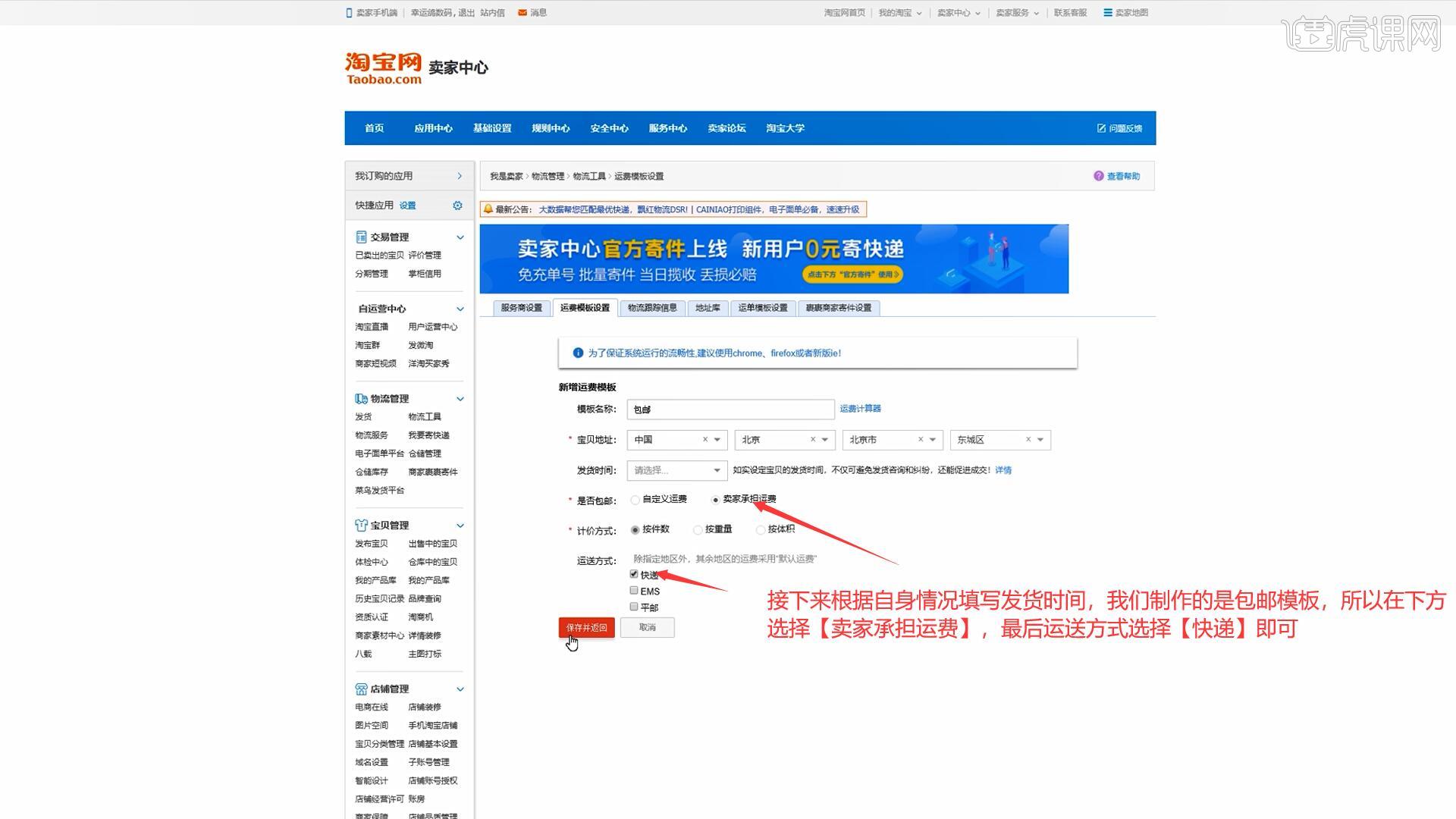
Task: Click the Taobao logo
Action: click(383, 68)
